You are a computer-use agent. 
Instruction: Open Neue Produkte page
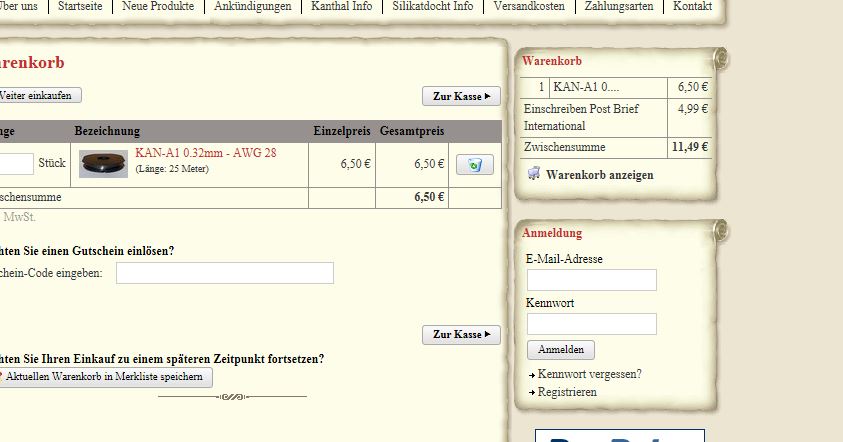158,6
